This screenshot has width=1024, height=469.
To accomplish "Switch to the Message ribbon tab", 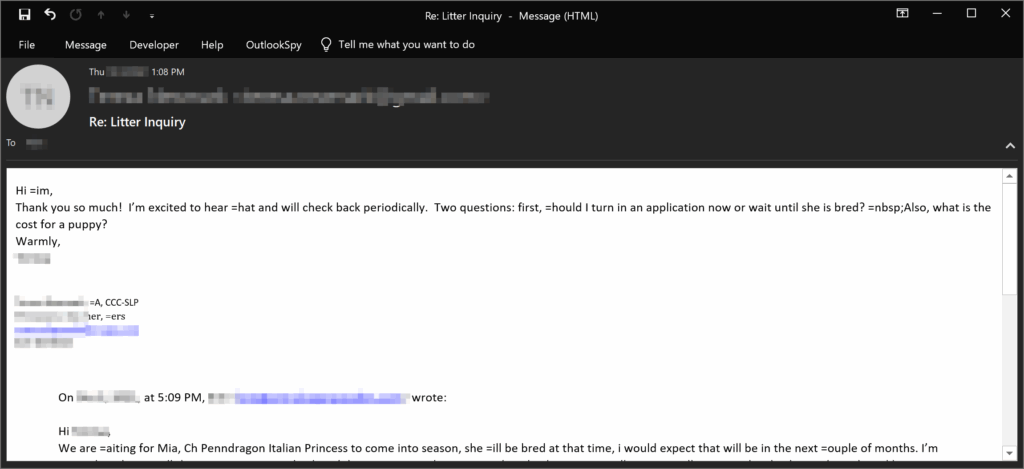I will (x=86, y=45).
